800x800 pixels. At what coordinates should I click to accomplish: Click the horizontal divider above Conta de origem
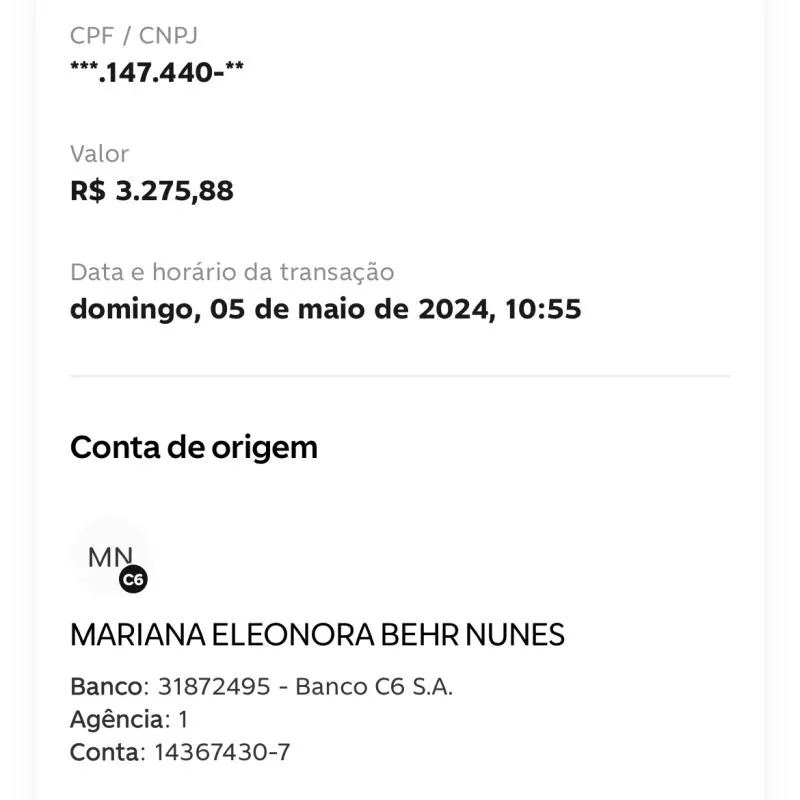[x=400, y=377]
